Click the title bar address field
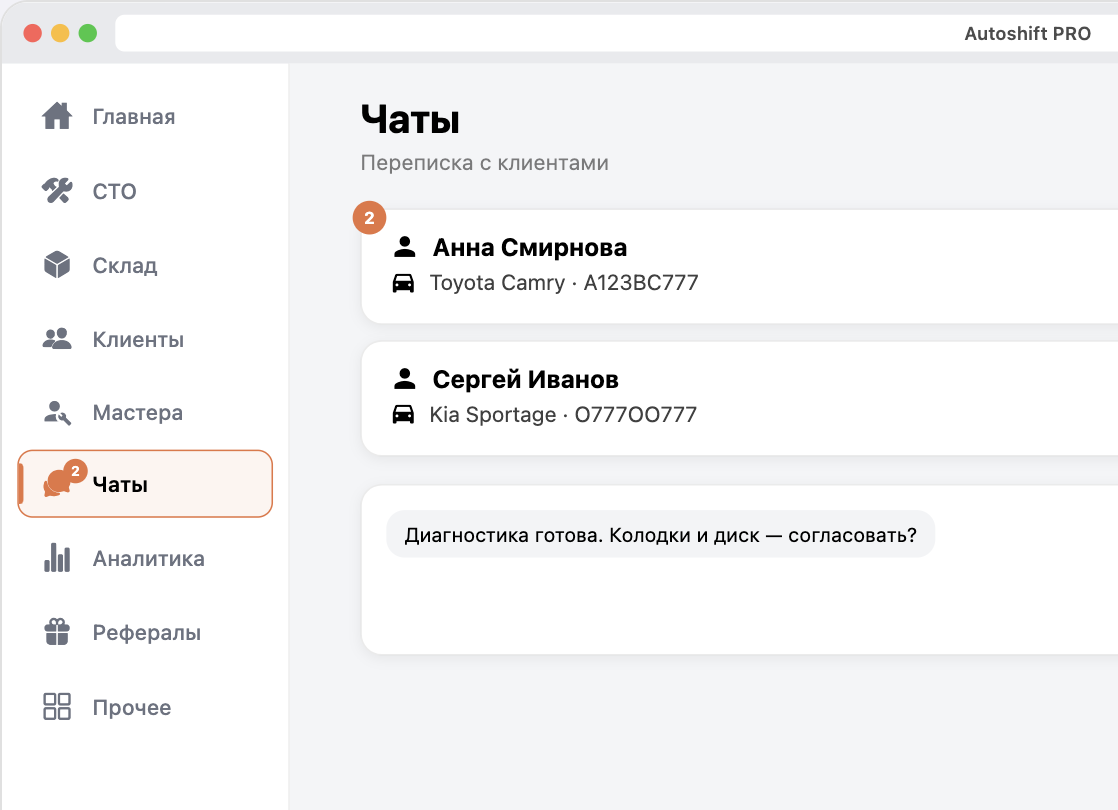Viewport: 1118px width, 810px height. (617, 34)
